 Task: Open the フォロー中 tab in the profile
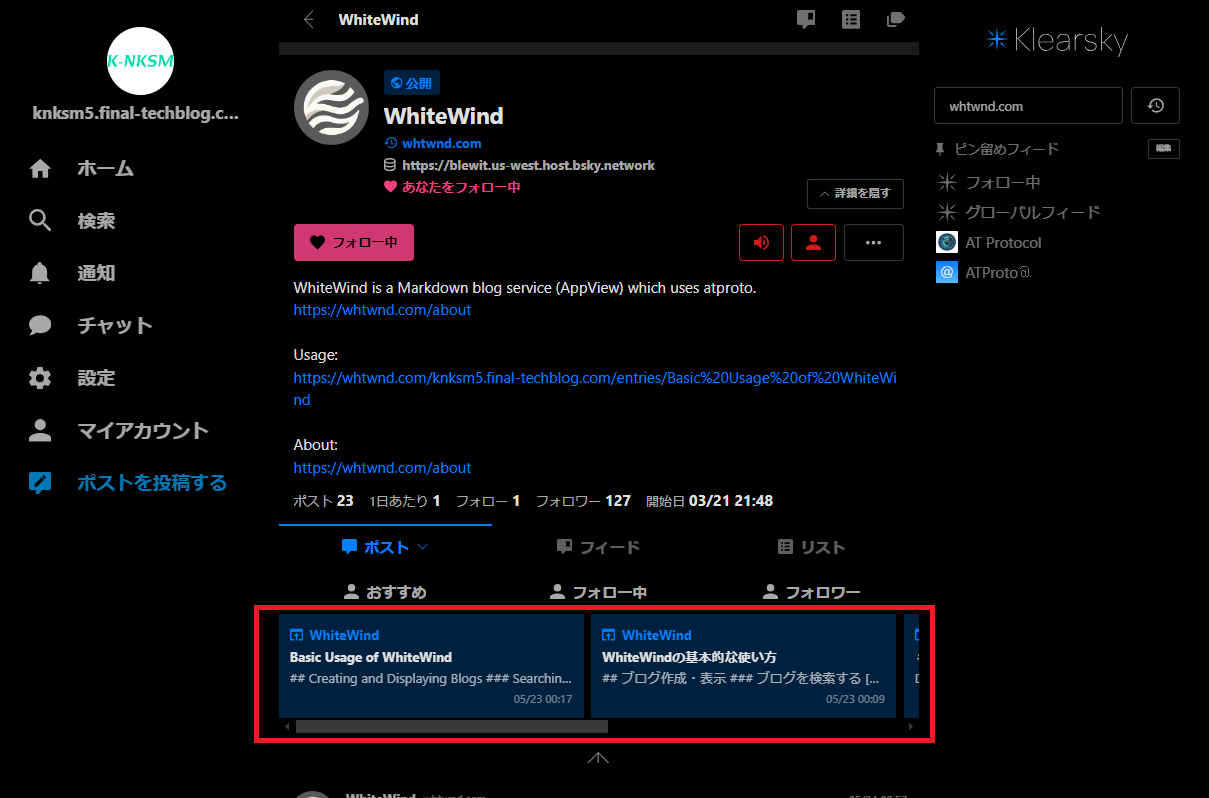[x=598, y=592]
